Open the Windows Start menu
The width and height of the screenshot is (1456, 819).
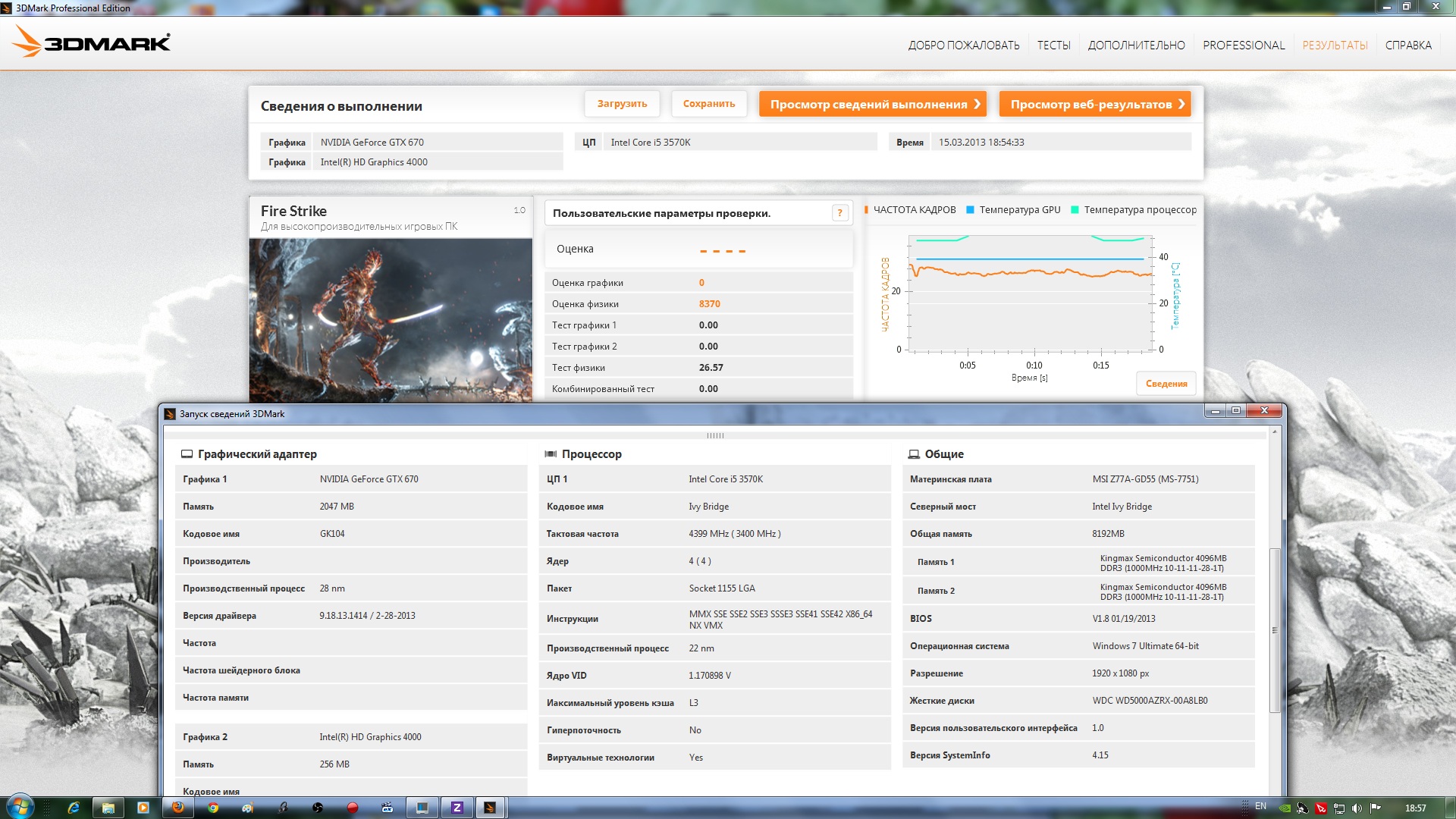[x=20, y=807]
